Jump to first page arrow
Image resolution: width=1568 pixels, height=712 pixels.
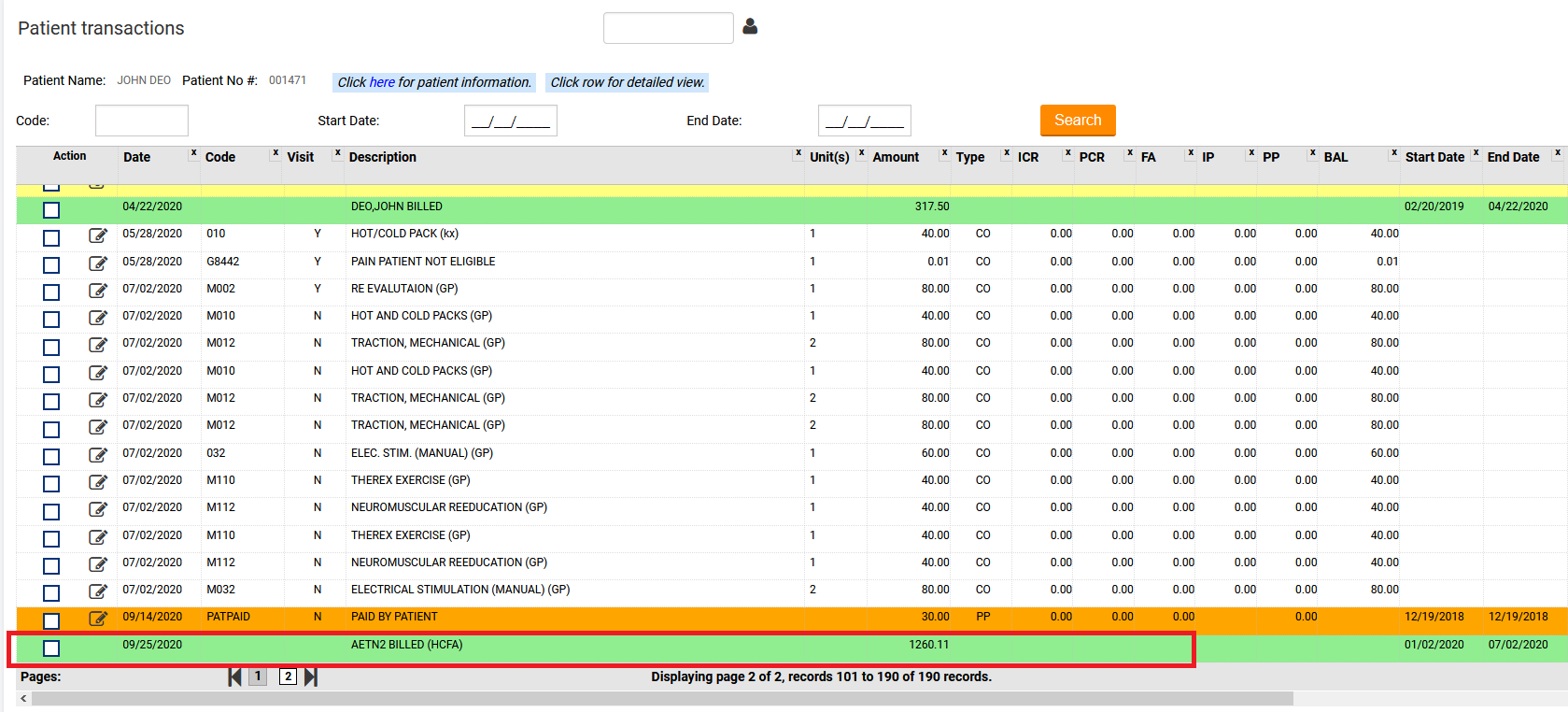(x=235, y=676)
